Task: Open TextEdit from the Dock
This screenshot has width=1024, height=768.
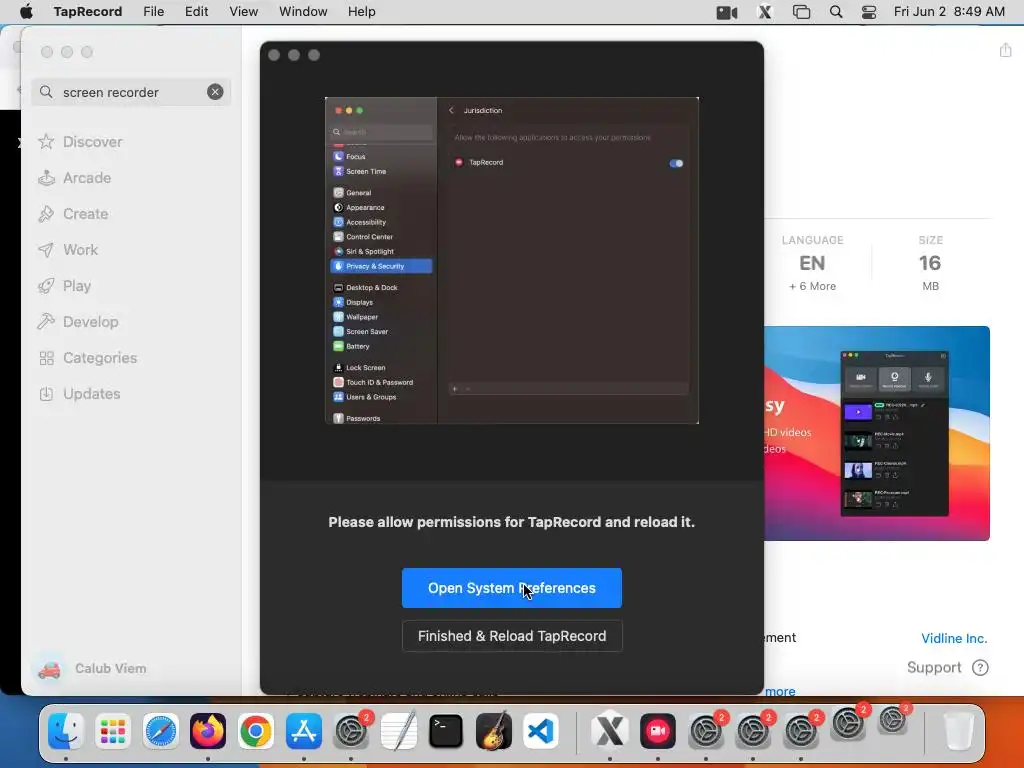Action: [x=398, y=731]
